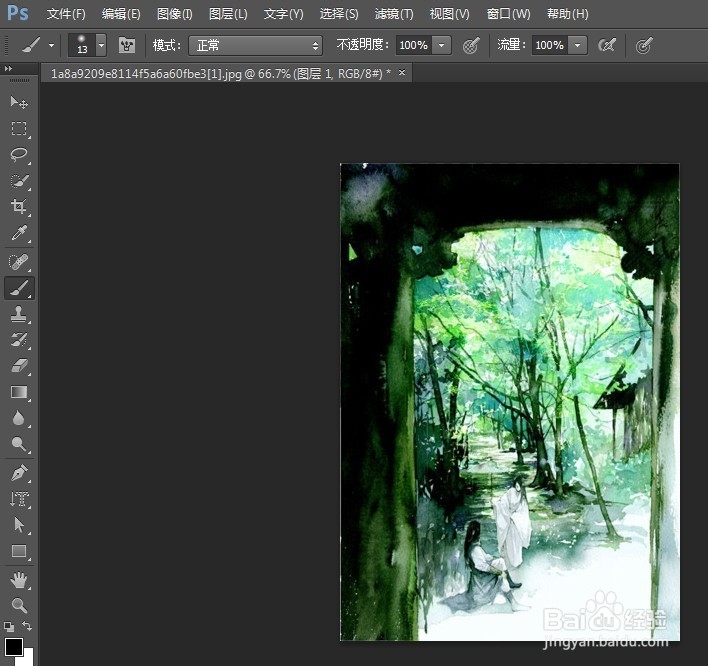Image resolution: width=708 pixels, height=666 pixels.
Task: Open the 窗口(W) menu
Action: (x=508, y=14)
